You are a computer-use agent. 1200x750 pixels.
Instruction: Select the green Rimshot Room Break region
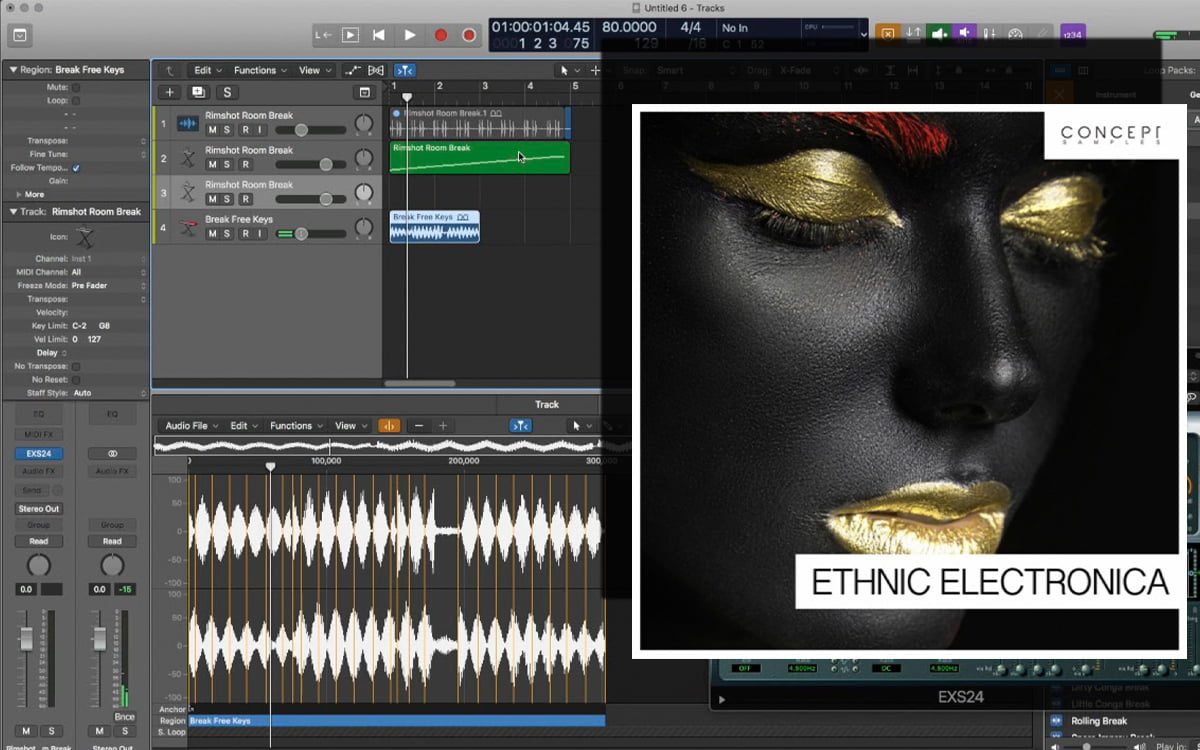tap(479, 157)
